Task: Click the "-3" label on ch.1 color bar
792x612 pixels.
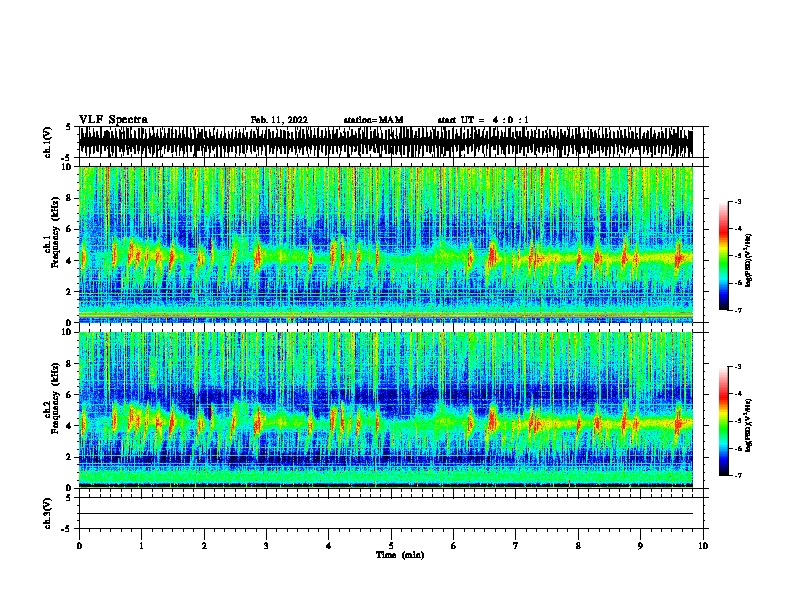Action: click(738, 201)
